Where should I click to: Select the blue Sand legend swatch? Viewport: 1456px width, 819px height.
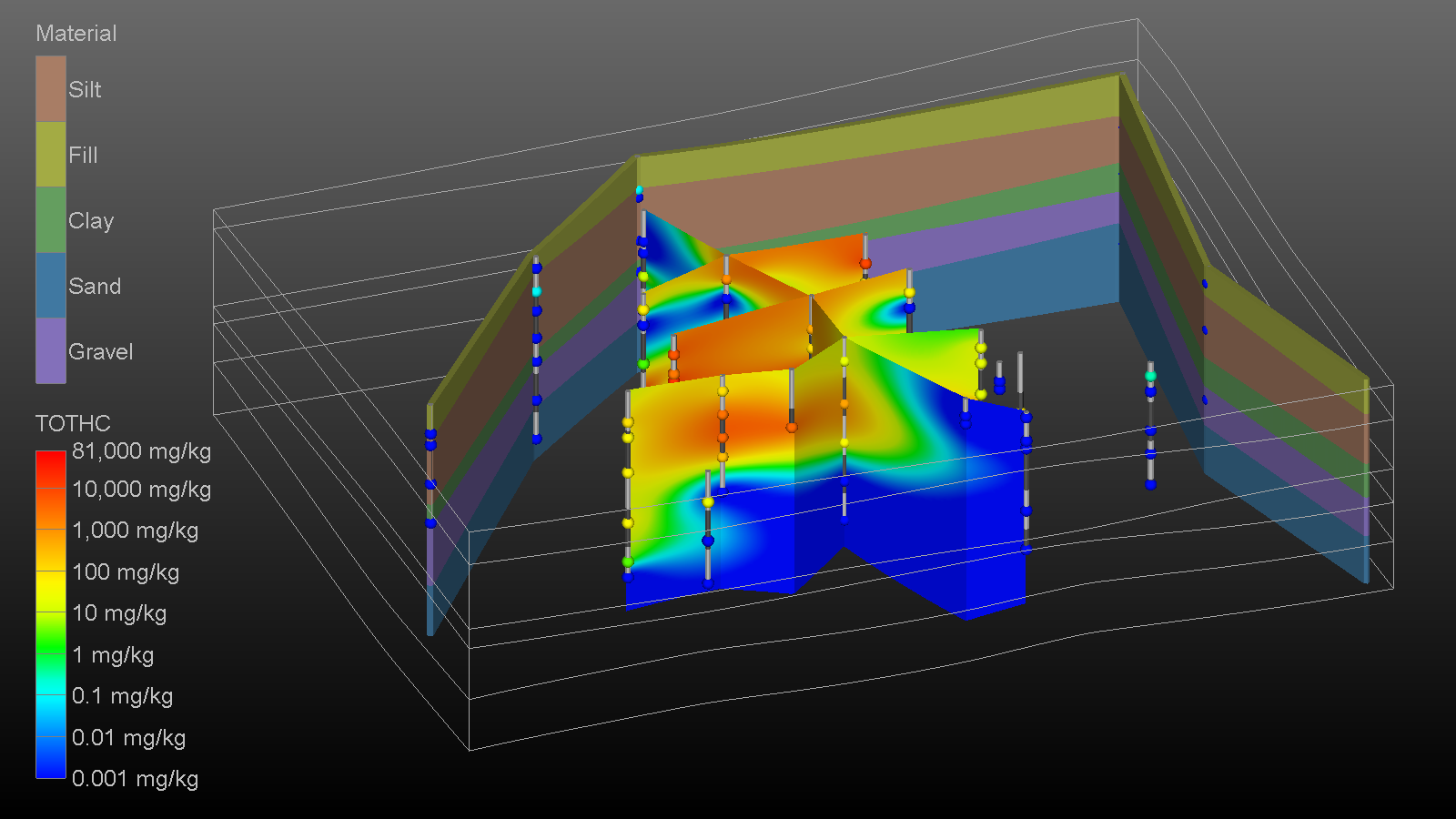click(51, 286)
